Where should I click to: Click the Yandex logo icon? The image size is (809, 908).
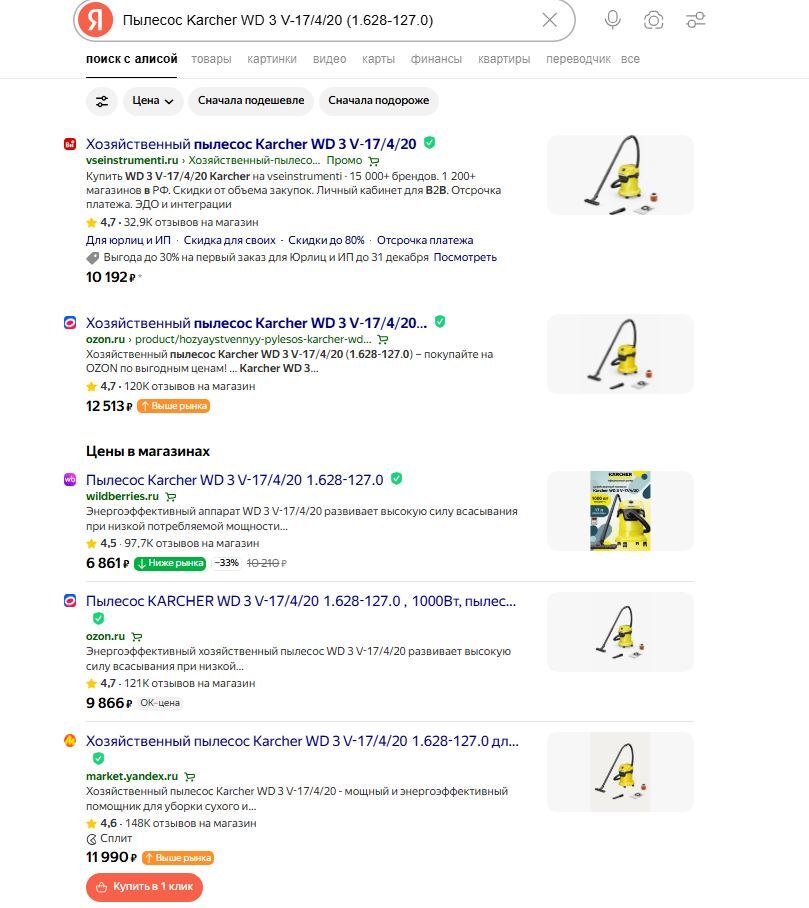coord(96,20)
